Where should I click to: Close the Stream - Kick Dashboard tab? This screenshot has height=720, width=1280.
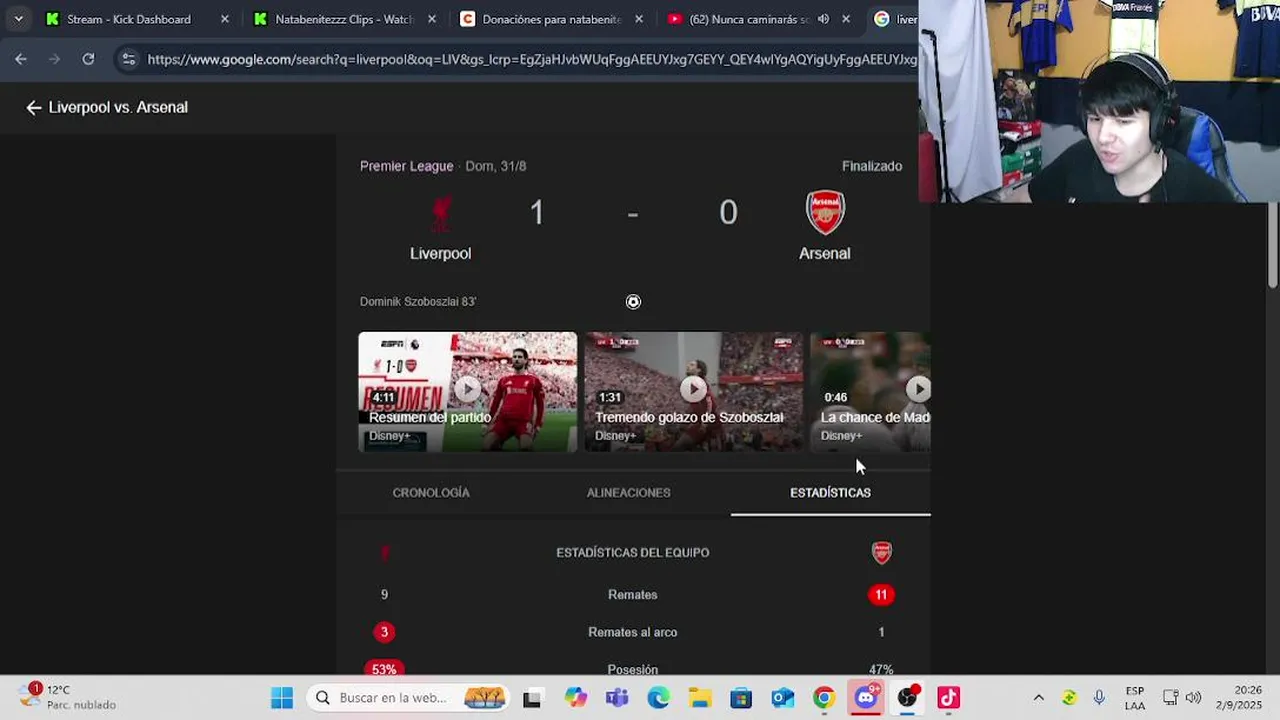click(224, 19)
